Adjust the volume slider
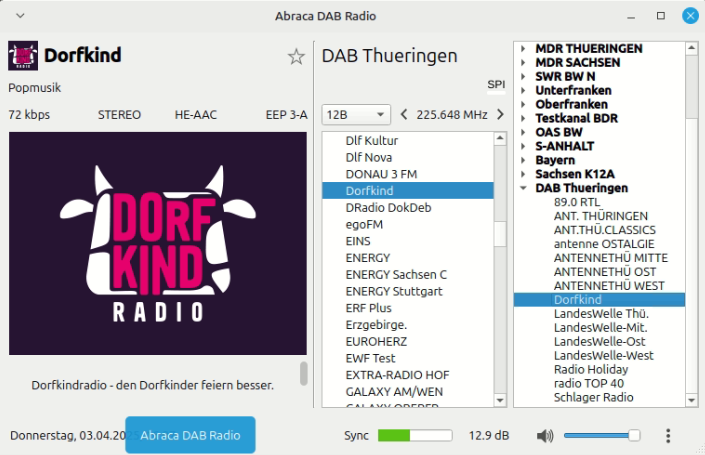The image size is (705, 455). tap(601, 436)
